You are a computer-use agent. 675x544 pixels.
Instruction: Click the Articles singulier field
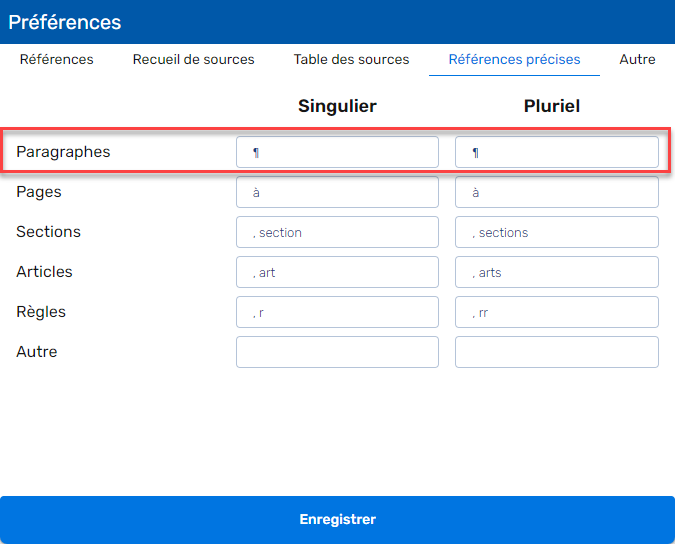pos(338,272)
